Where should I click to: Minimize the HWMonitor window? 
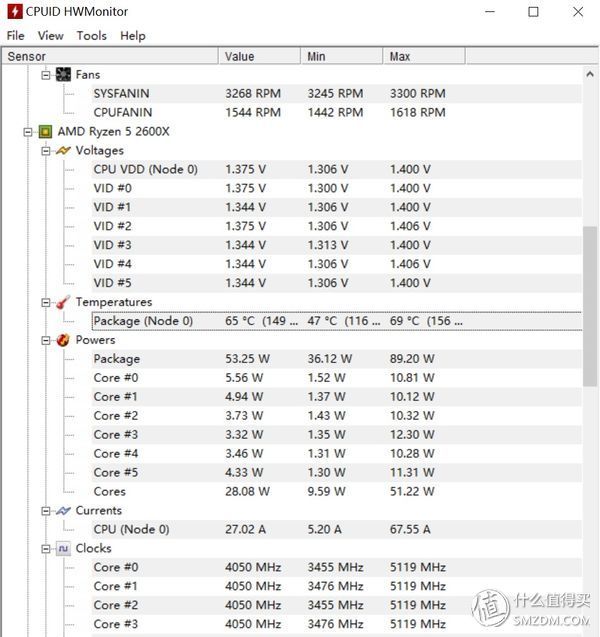490,12
